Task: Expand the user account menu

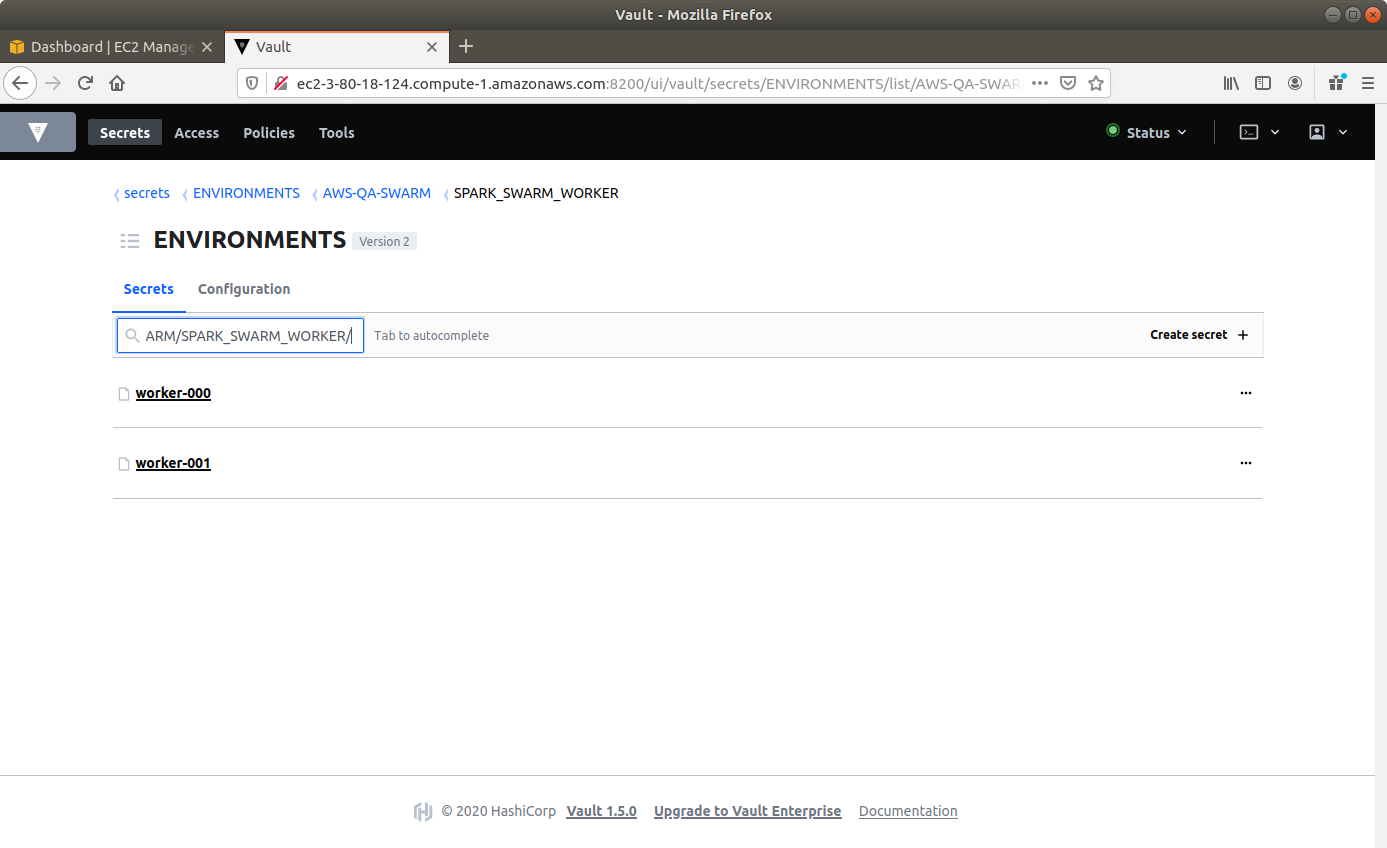Action: pyautogui.click(x=1328, y=132)
